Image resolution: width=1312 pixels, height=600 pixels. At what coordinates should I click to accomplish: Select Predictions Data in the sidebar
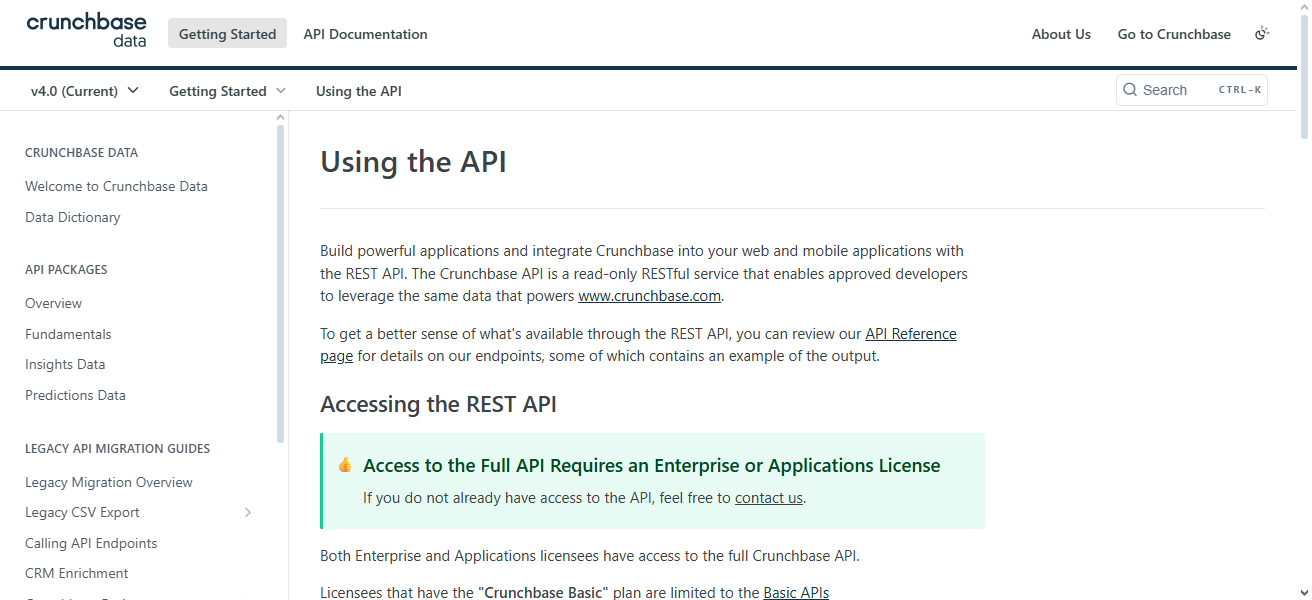tap(75, 395)
